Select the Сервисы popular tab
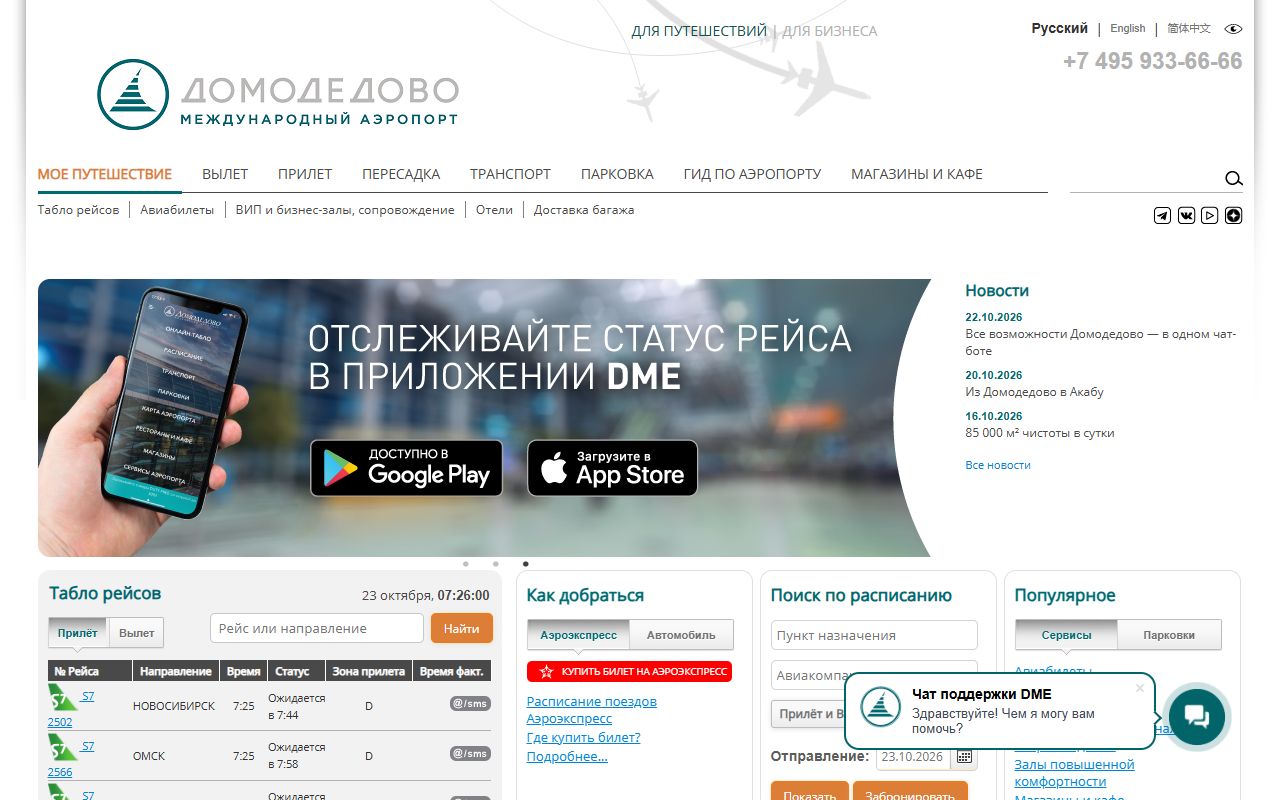 click(x=1066, y=635)
